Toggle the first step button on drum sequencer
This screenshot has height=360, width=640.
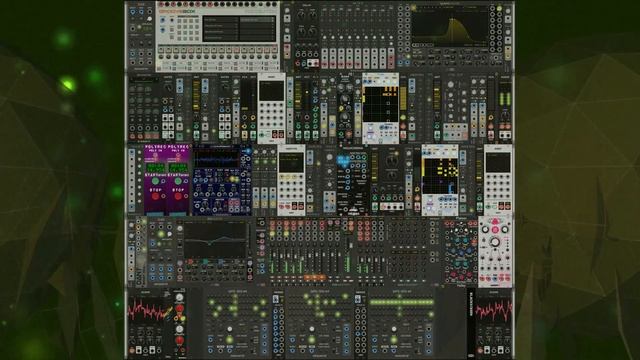(x=161, y=50)
